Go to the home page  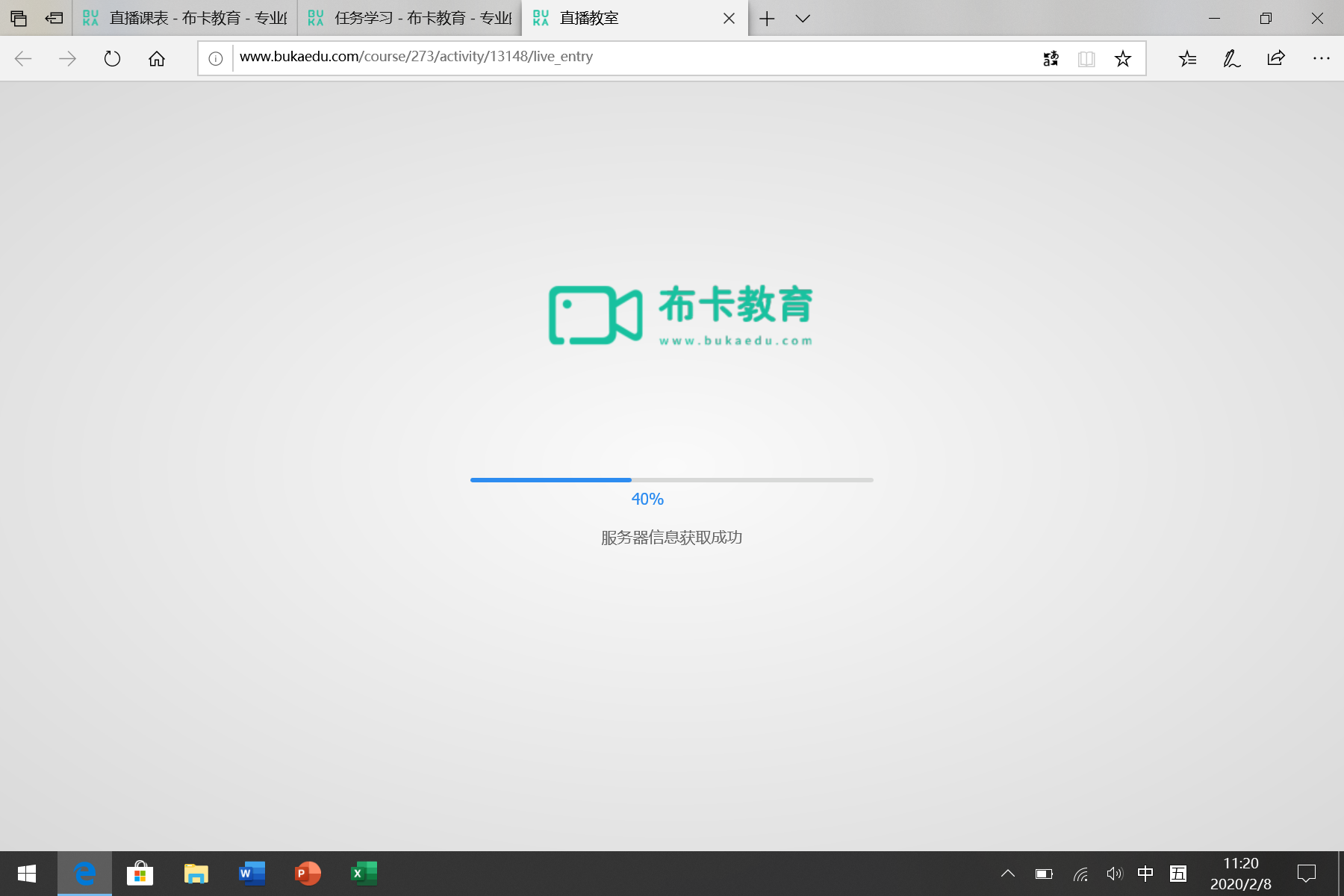pos(157,58)
